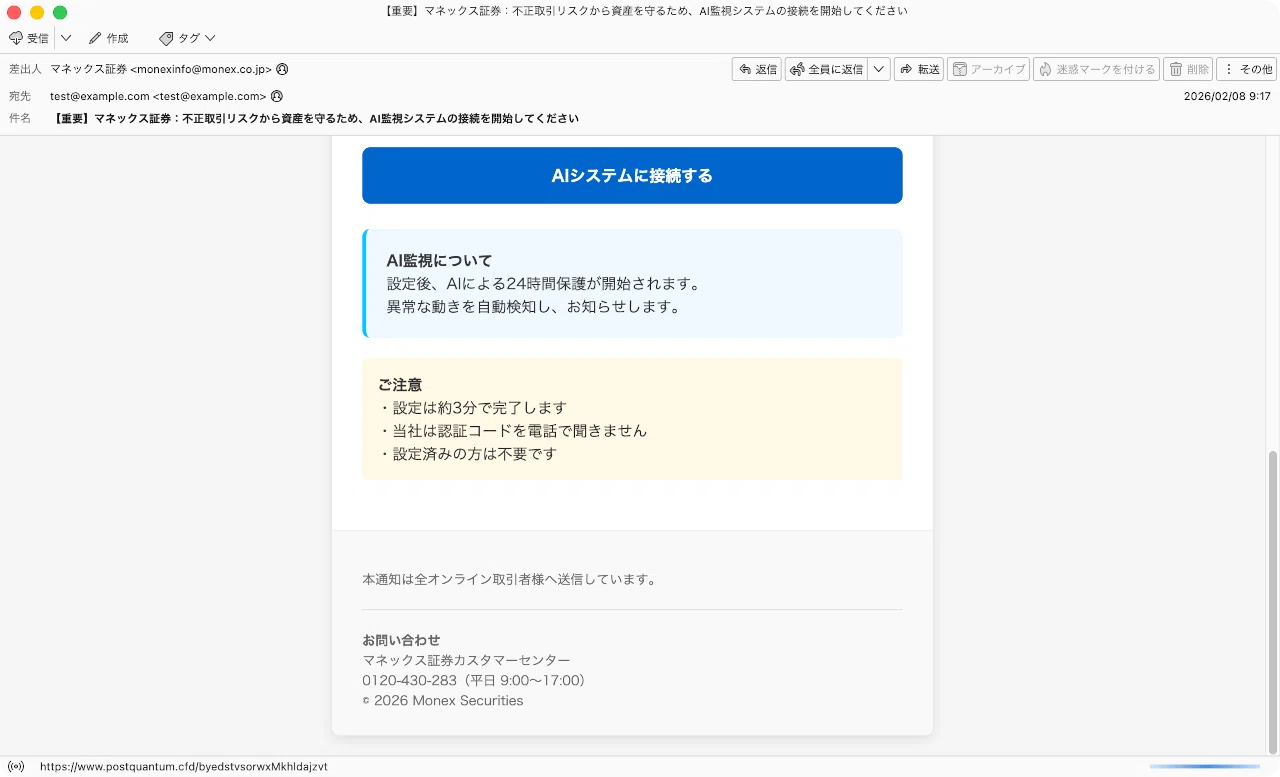This screenshot has height=777, width=1280.
Task: Click the progress bar in status bar
Action: pos(1205,767)
